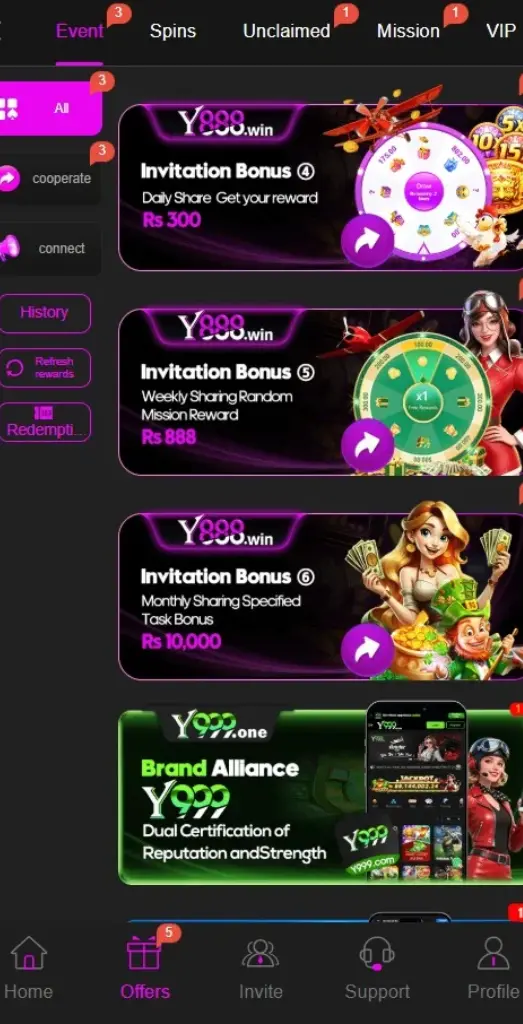Open the Redemption code button
The width and height of the screenshot is (523, 1024).
[x=44, y=422]
